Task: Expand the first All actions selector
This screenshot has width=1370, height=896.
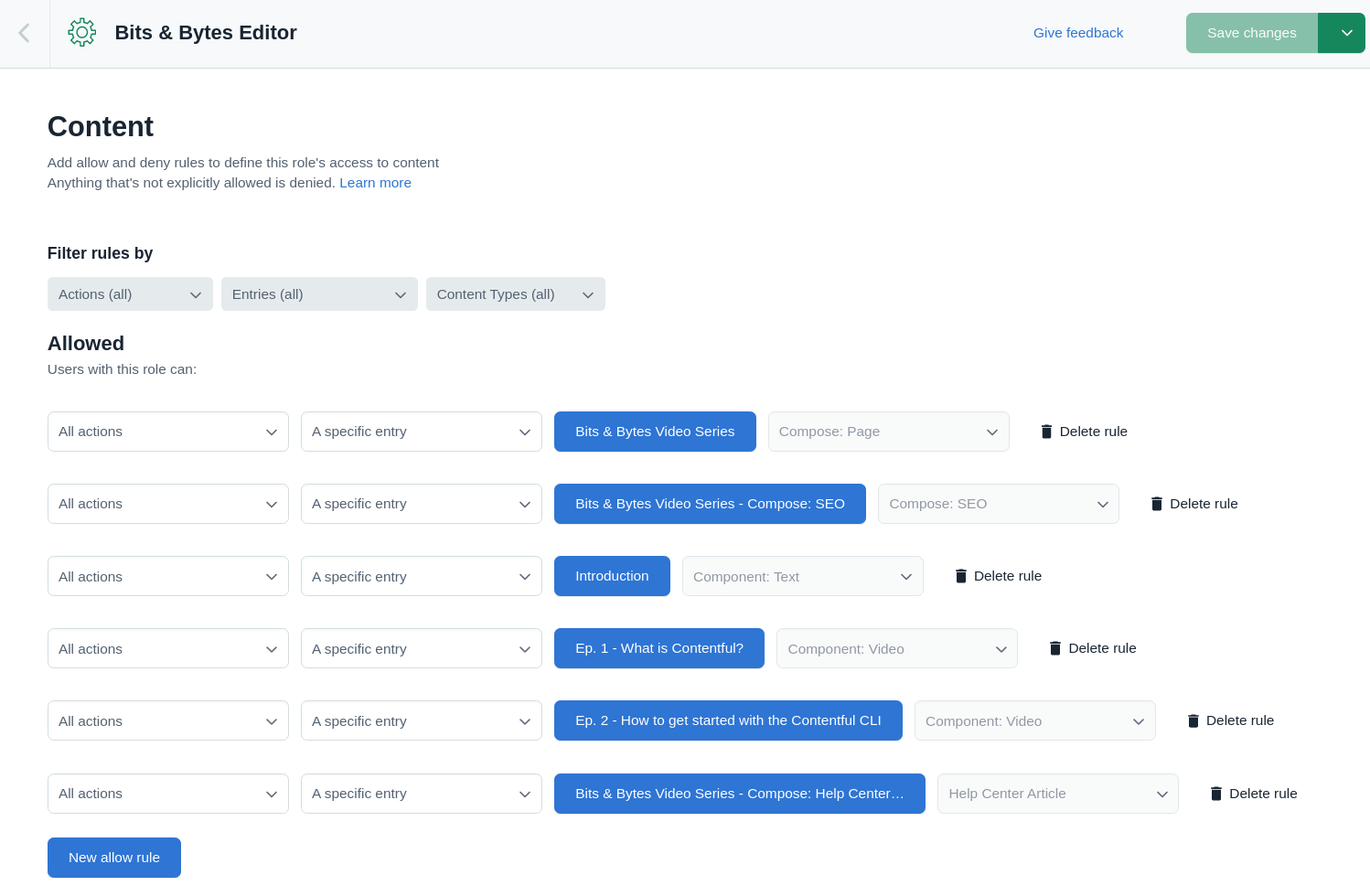Action: tap(167, 431)
